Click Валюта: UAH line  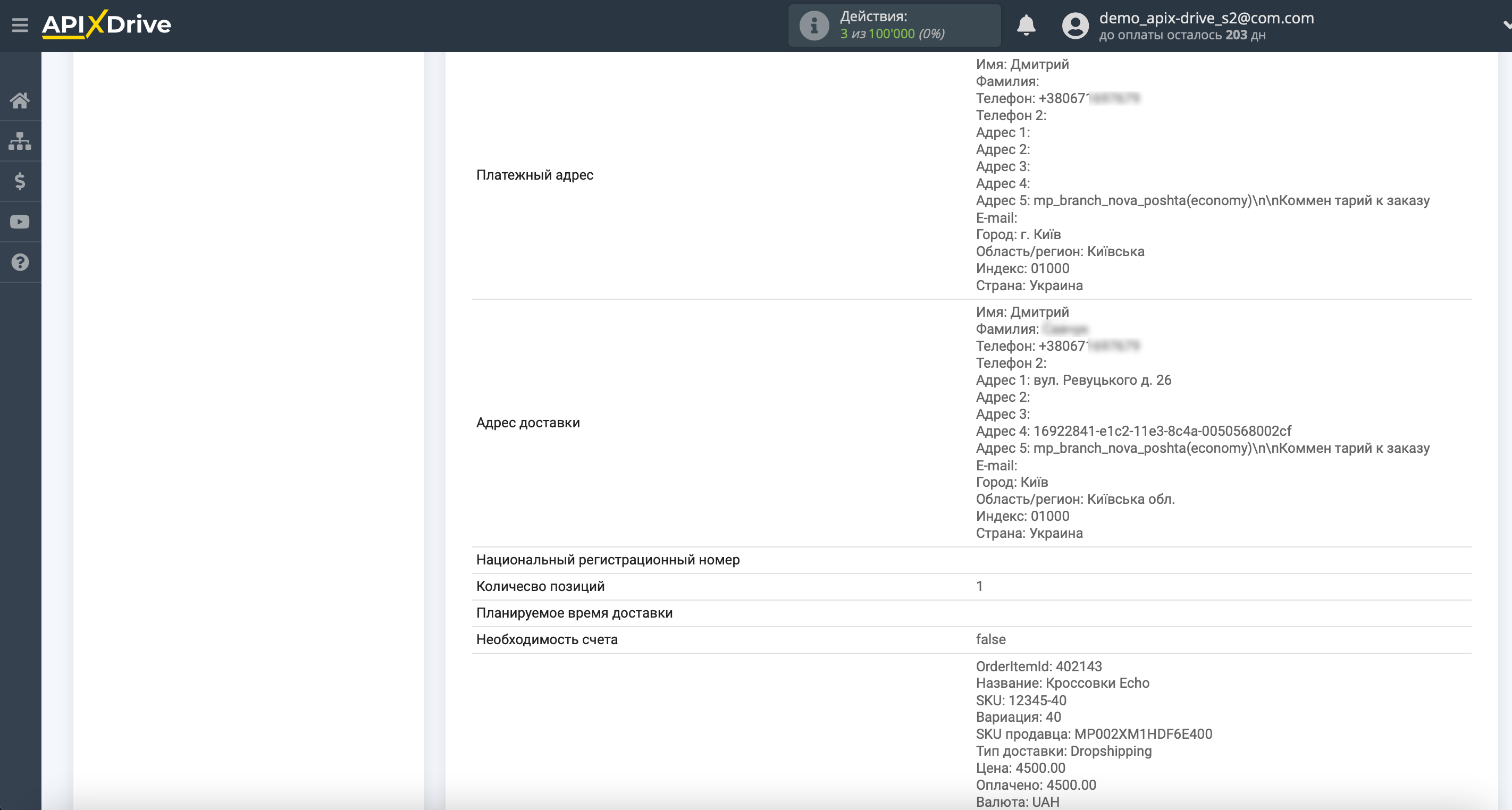click(1017, 802)
